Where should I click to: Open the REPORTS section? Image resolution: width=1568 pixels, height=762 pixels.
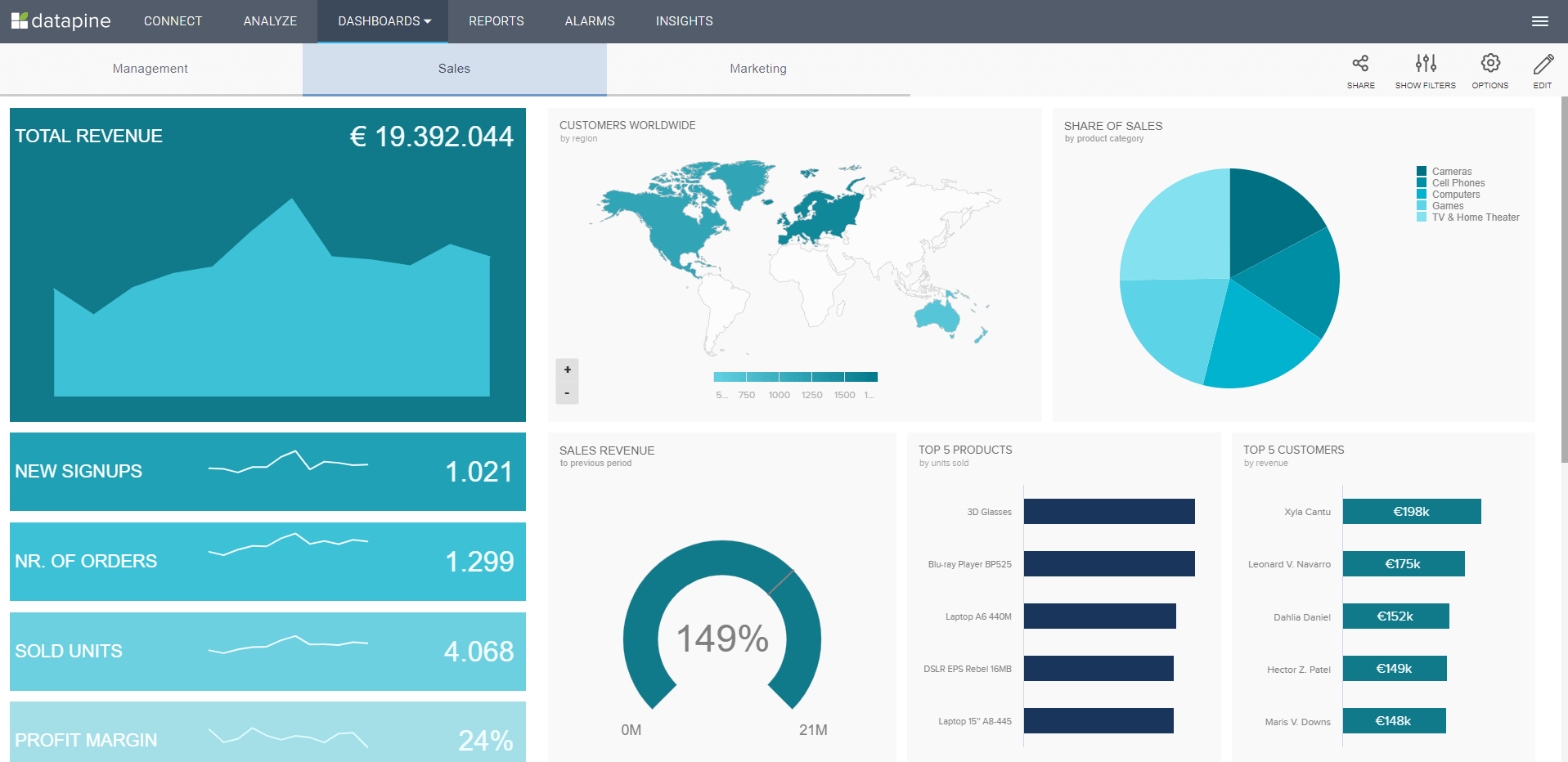[496, 21]
